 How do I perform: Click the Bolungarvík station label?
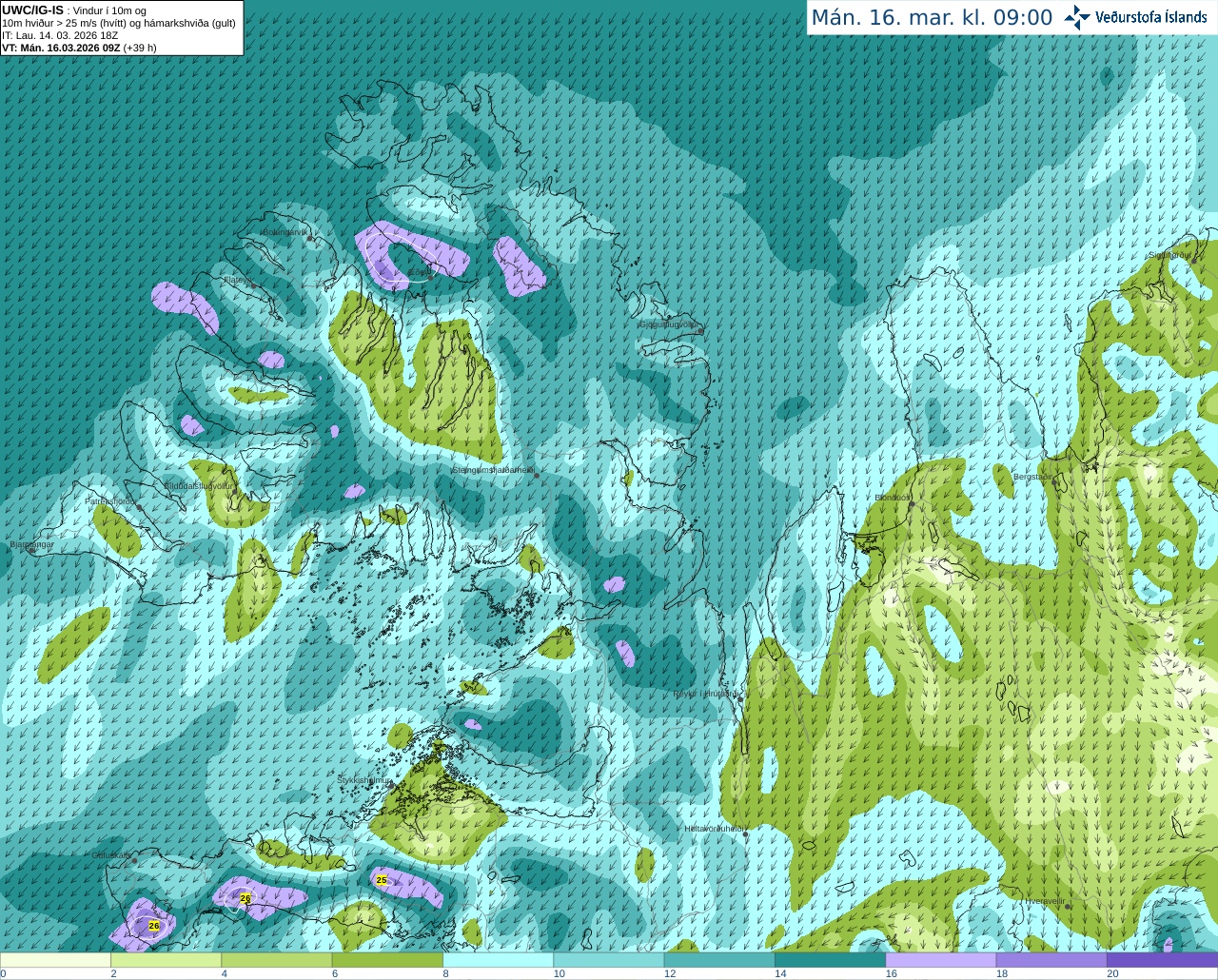click(x=284, y=231)
